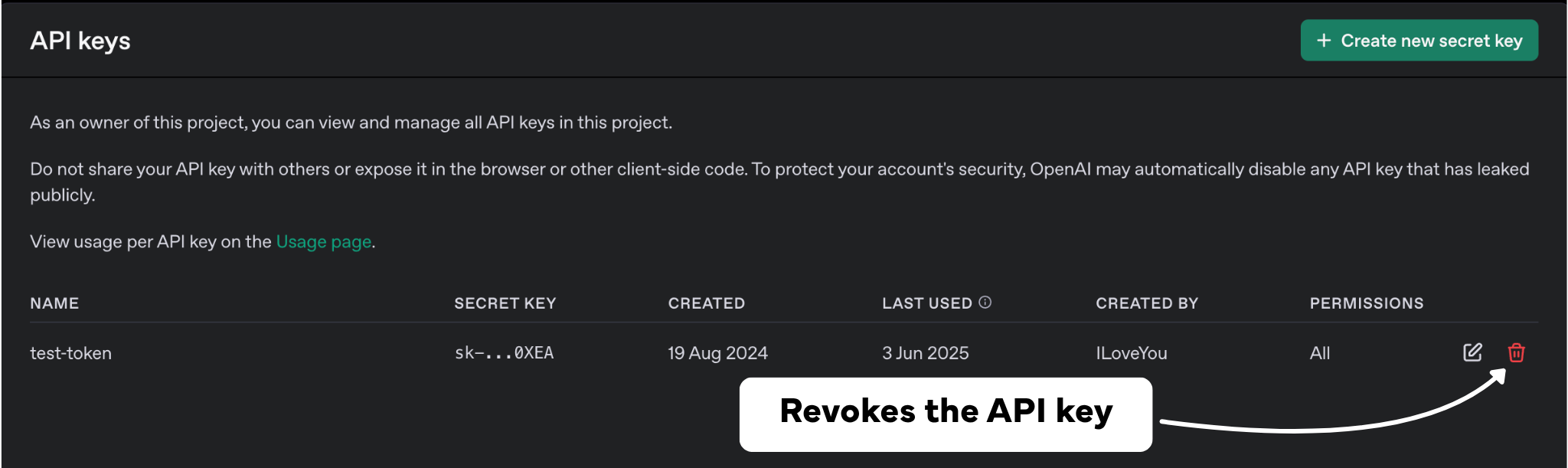
Task: Select the test-token key name
Action: coord(70,353)
